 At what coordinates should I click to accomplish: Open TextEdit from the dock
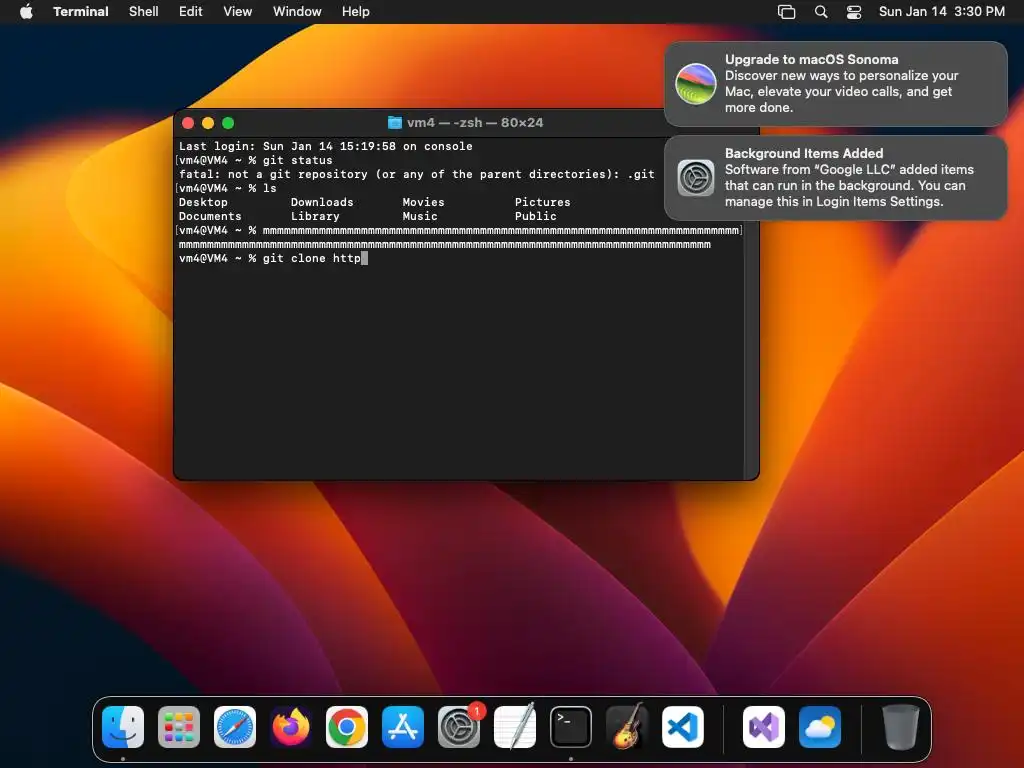click(515, 726)
